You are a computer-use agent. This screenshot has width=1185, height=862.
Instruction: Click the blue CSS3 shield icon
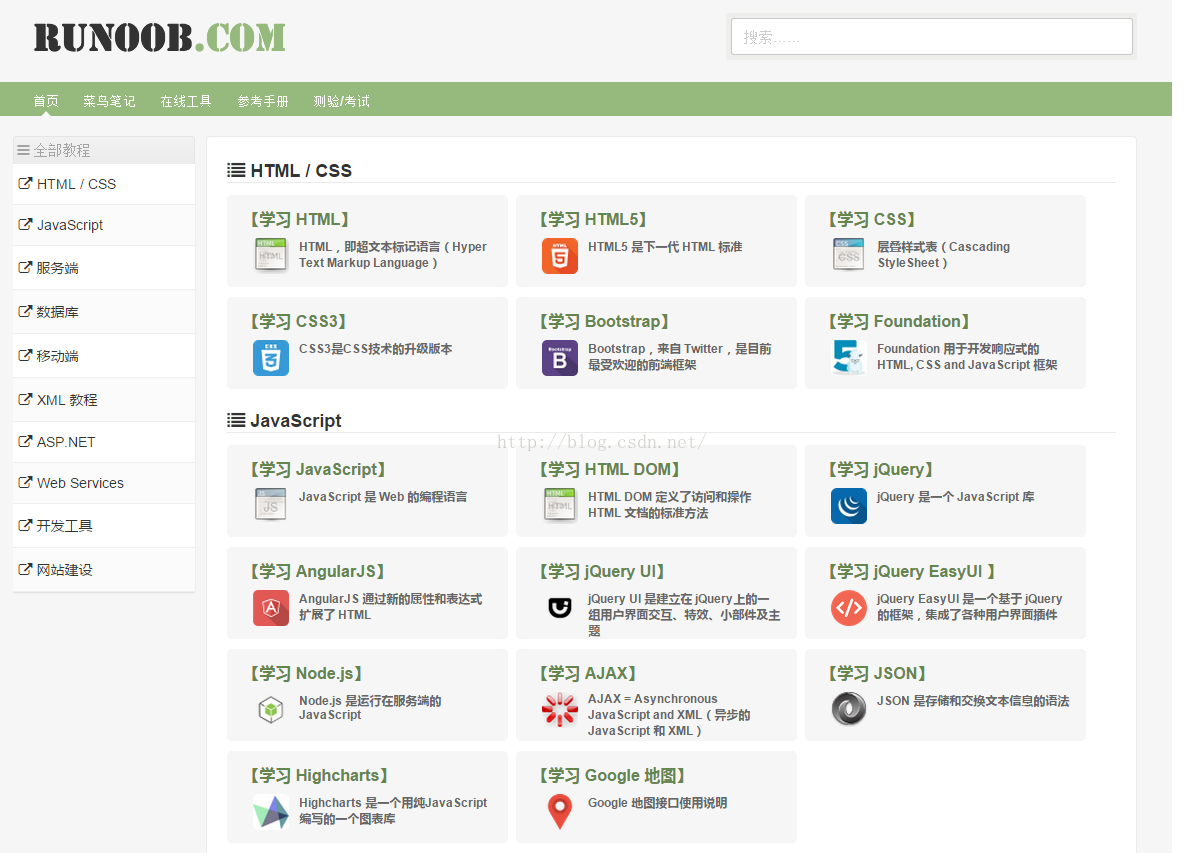[274, 361]
